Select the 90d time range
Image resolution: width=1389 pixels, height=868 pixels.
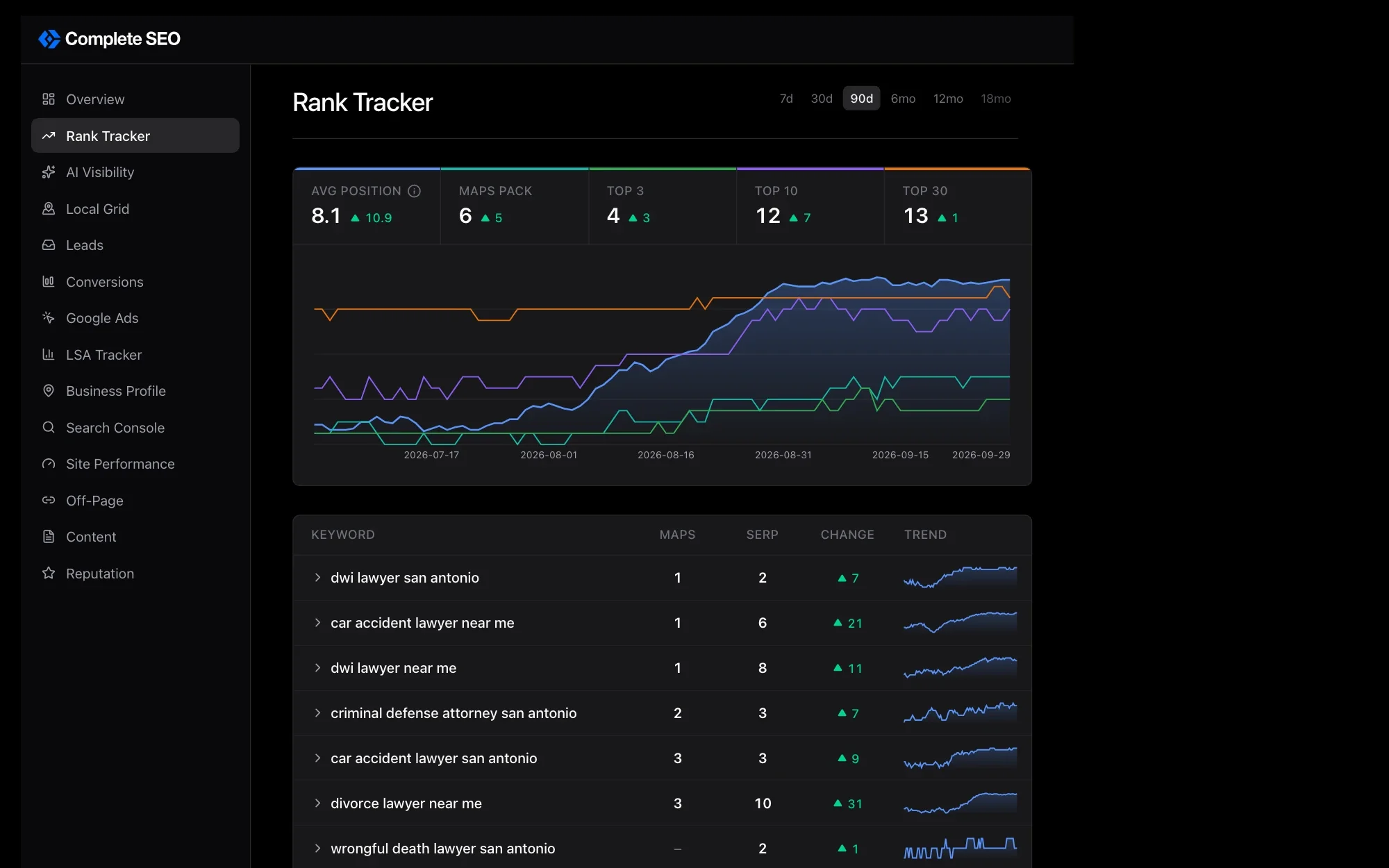click(861, 99)
